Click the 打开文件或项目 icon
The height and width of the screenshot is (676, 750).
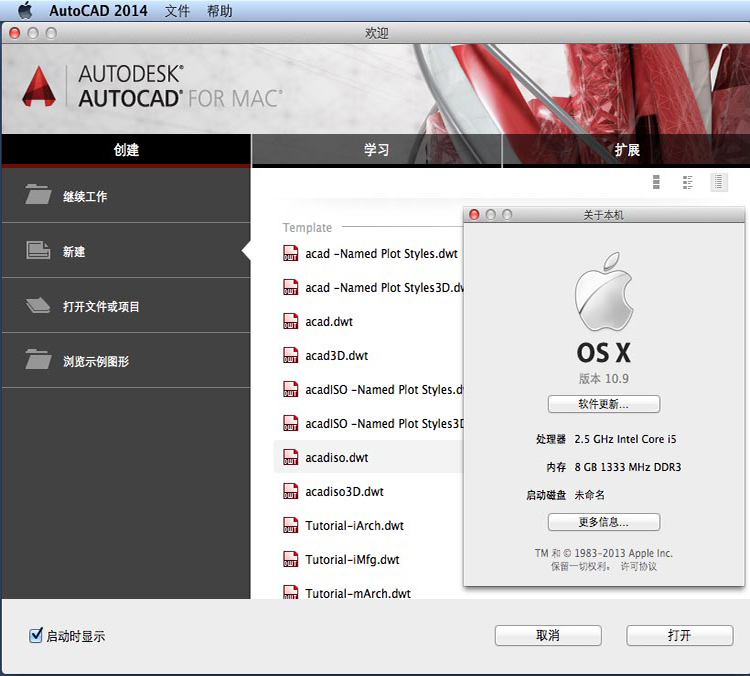[x=38, y=305]
